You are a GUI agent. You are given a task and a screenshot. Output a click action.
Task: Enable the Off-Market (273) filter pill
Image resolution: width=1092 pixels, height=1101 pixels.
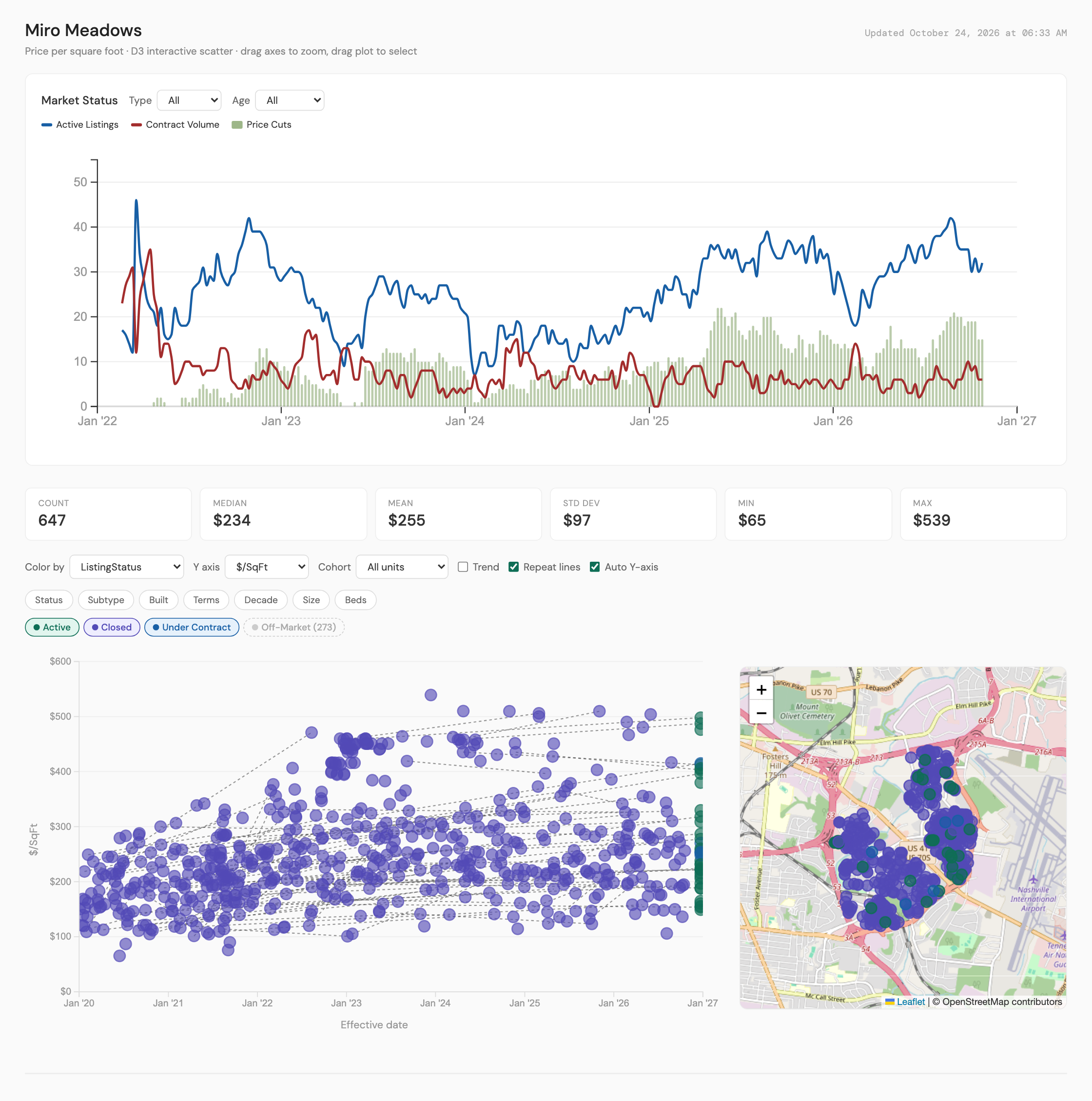(x=294, y=627)
